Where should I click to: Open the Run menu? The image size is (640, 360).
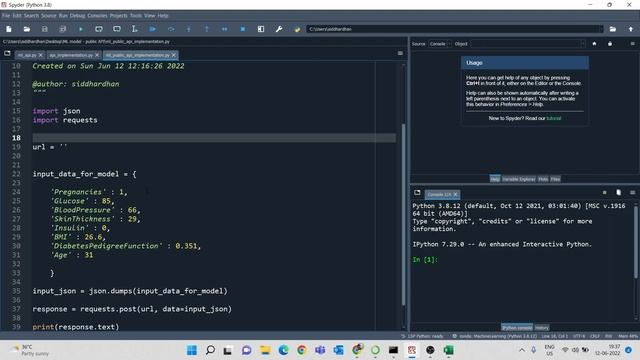(x=63, y=16)
